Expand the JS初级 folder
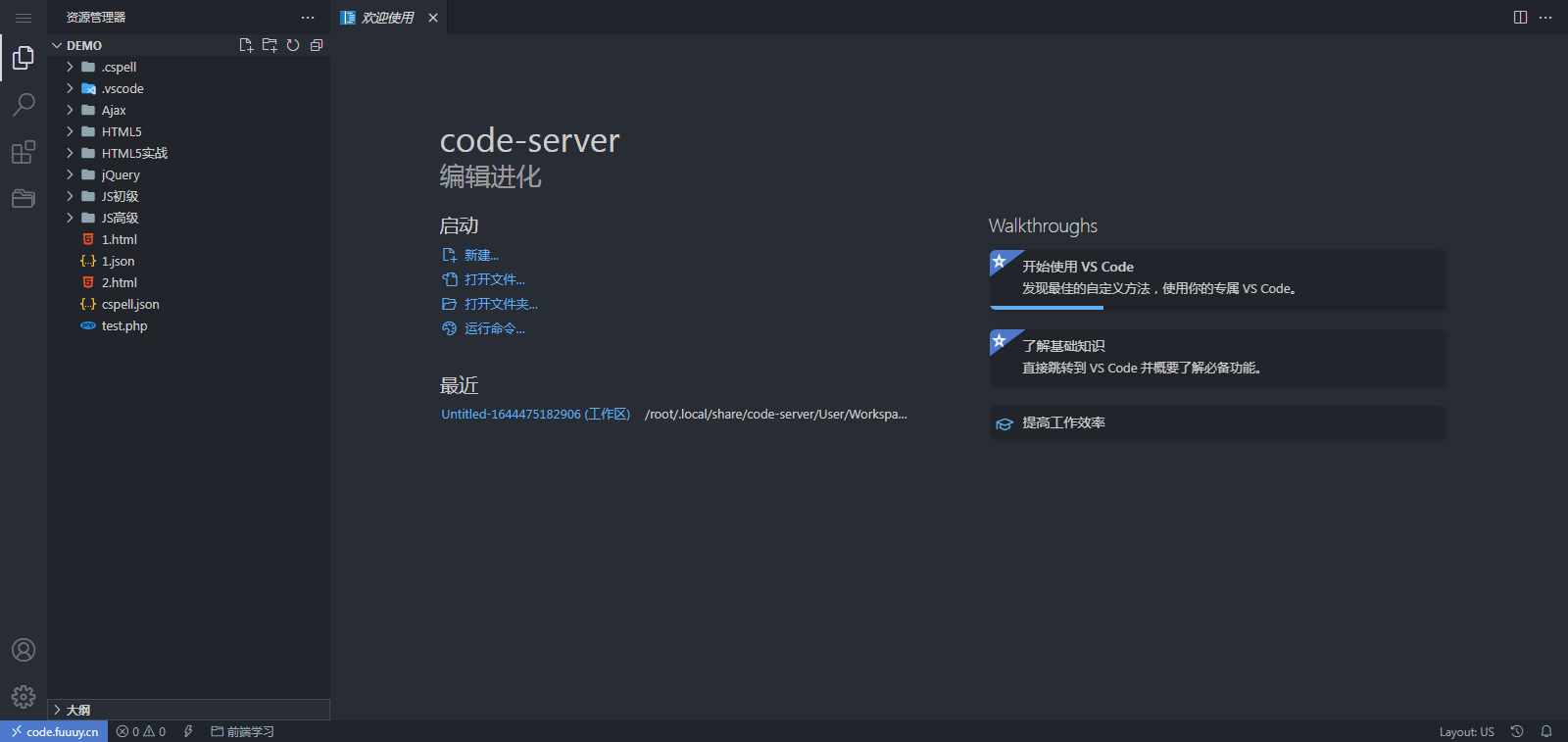The height and width of the screenshot is (742, 1568). 188,196
